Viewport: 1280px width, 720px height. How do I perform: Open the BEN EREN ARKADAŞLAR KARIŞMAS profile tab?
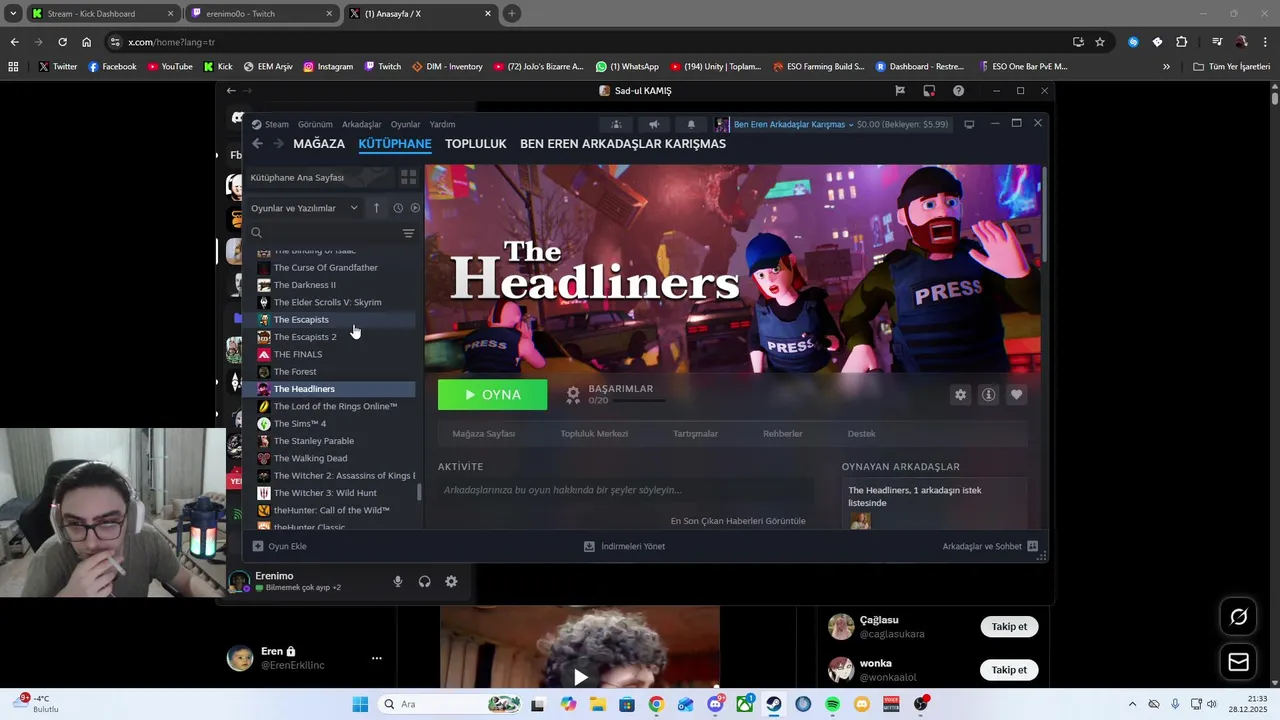(623, 144)
